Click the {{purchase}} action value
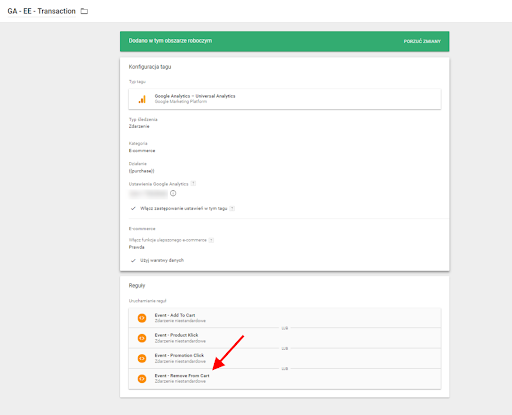The width and height of the screenshot is (512, 415). [x=142, y=171]
